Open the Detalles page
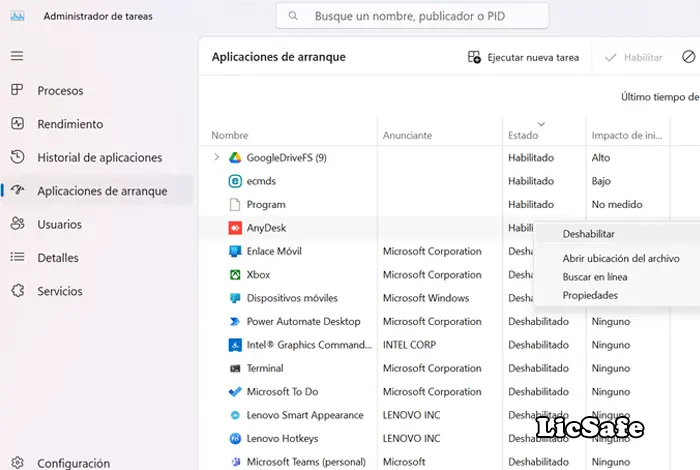 pyautogui.click(x=58, y=258)
